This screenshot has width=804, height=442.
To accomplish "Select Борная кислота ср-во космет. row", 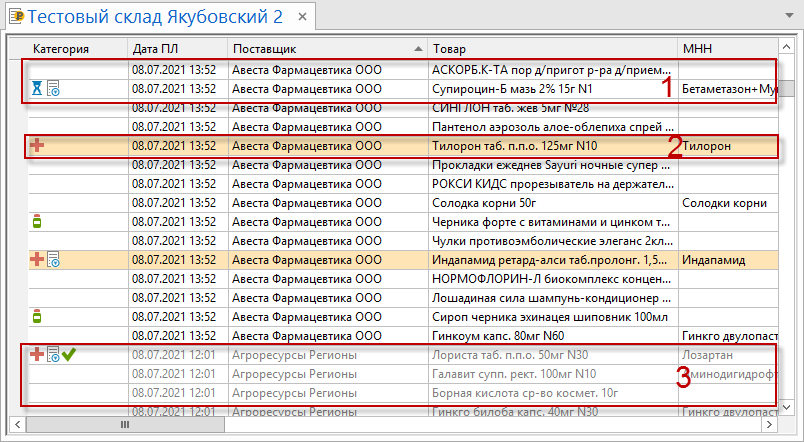I will click(404, 392).
